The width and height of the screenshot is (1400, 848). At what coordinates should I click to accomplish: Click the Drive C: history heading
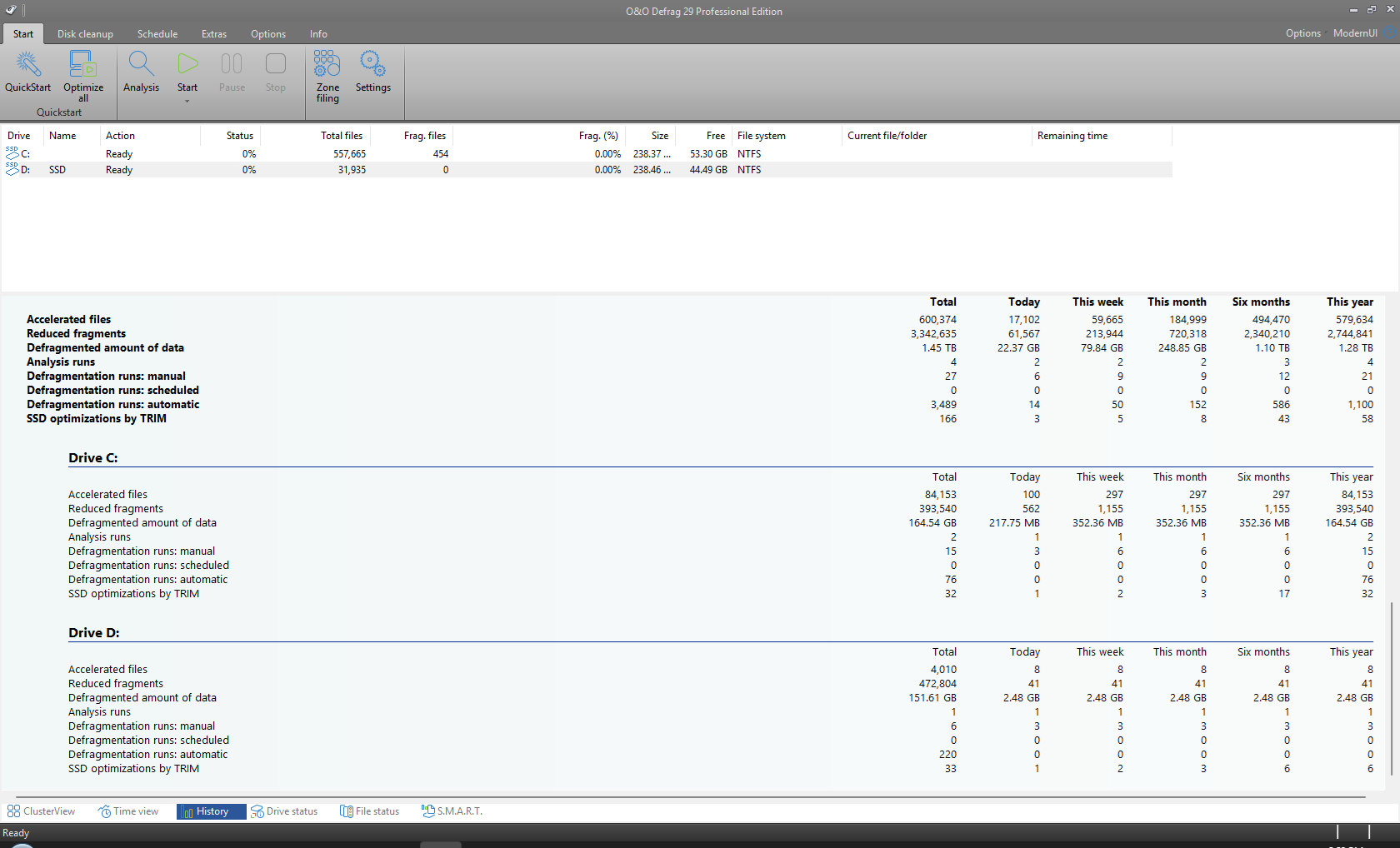point(93,458)
